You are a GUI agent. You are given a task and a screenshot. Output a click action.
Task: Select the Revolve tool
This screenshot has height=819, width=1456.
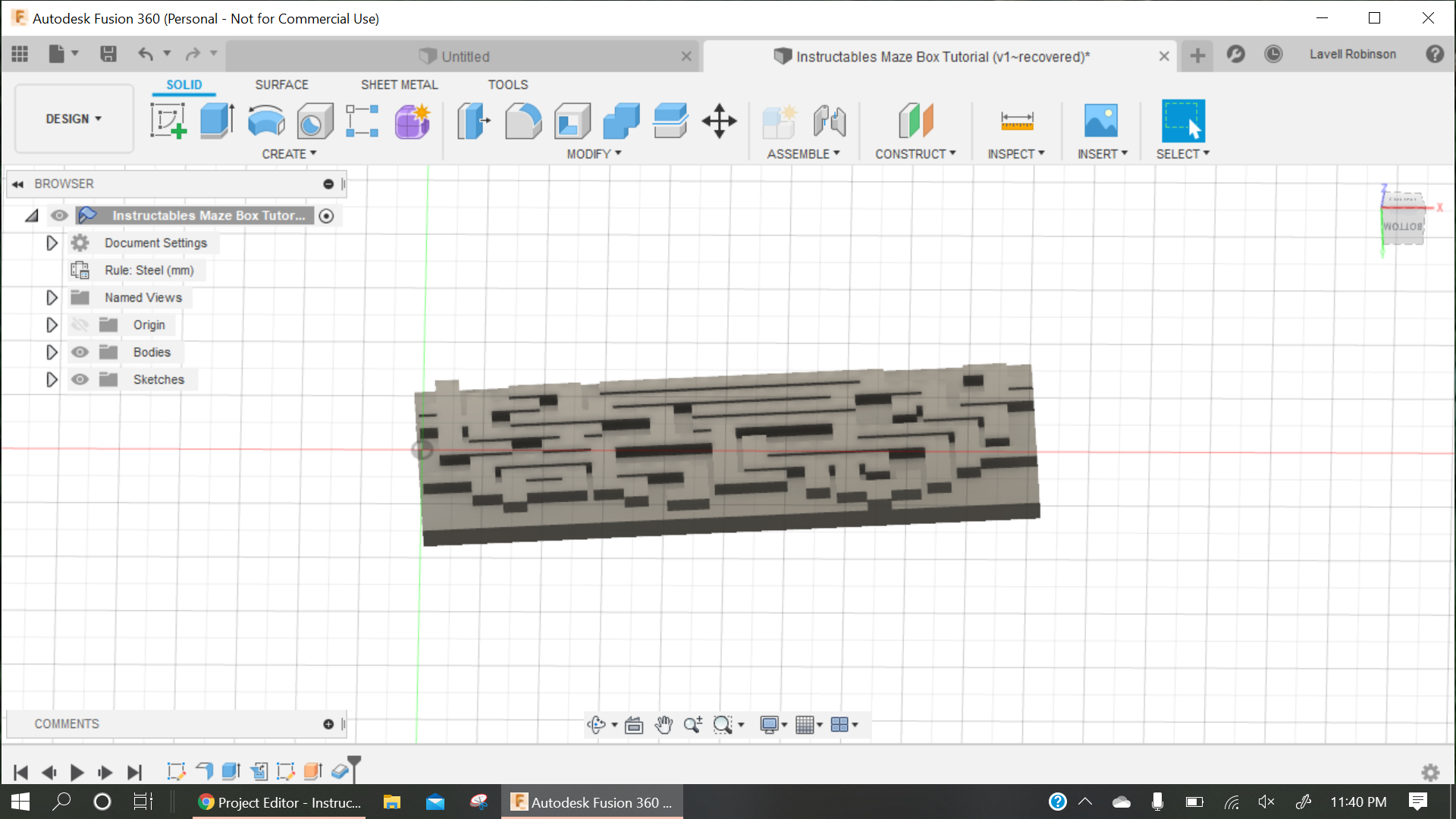tap(266, 121)
